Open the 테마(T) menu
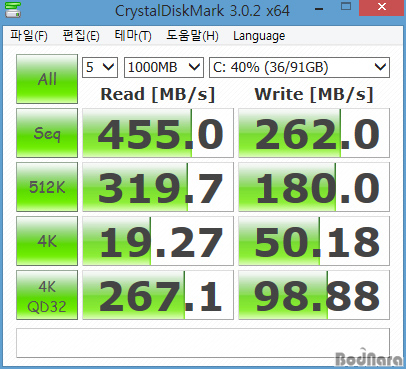This screenshot has width=406, height=369. [133, 36]
